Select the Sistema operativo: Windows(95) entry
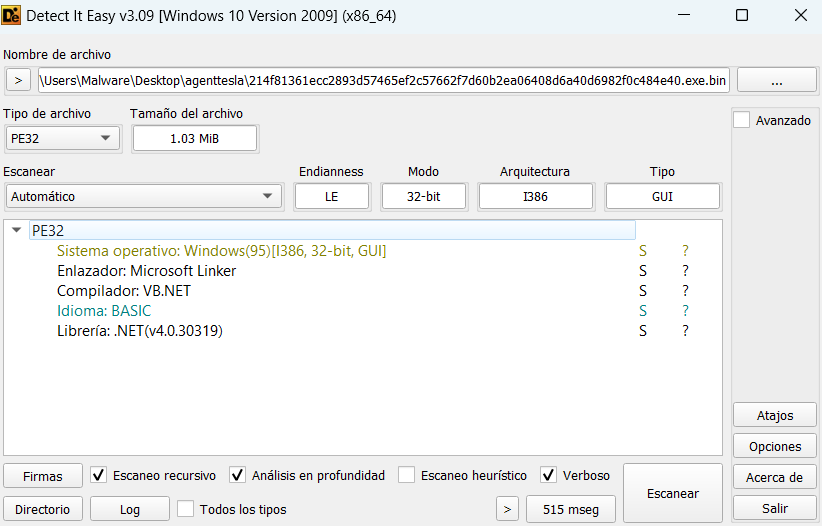The height and width of the screenshot is (526, 822). pos(221,251)
